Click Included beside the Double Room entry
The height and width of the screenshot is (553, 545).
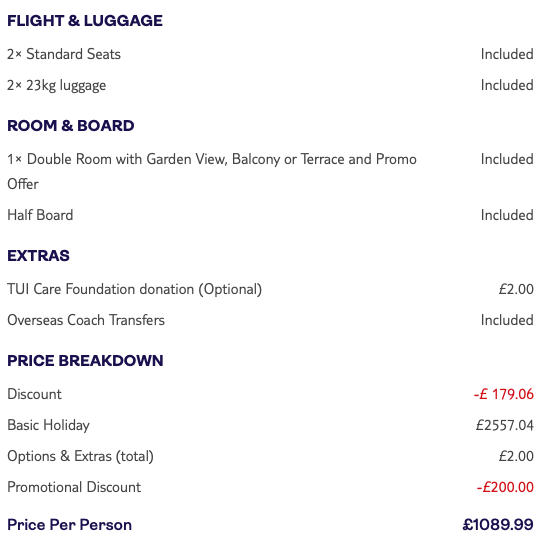507,159
